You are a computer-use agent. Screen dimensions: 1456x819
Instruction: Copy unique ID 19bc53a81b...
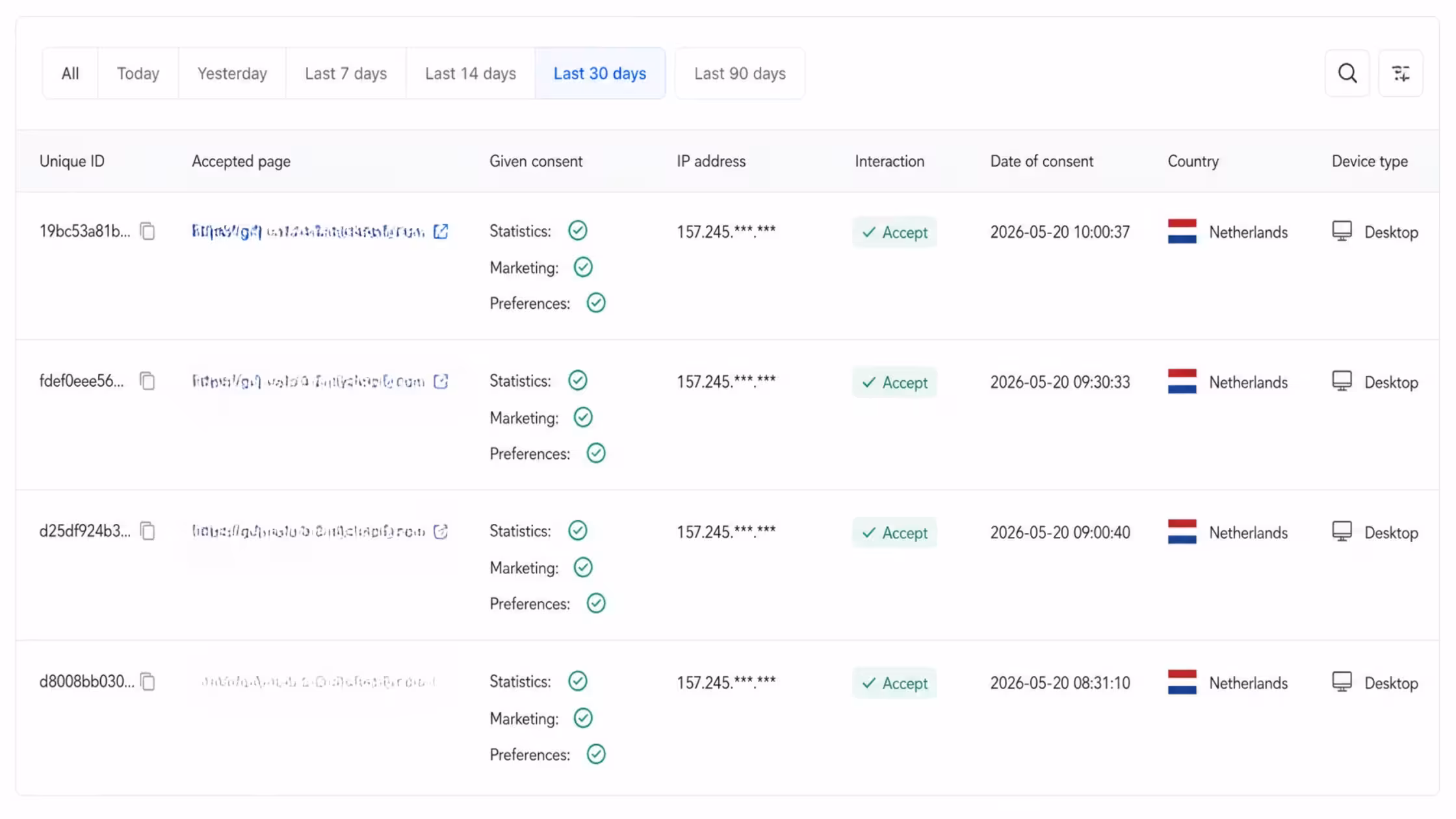148,231
